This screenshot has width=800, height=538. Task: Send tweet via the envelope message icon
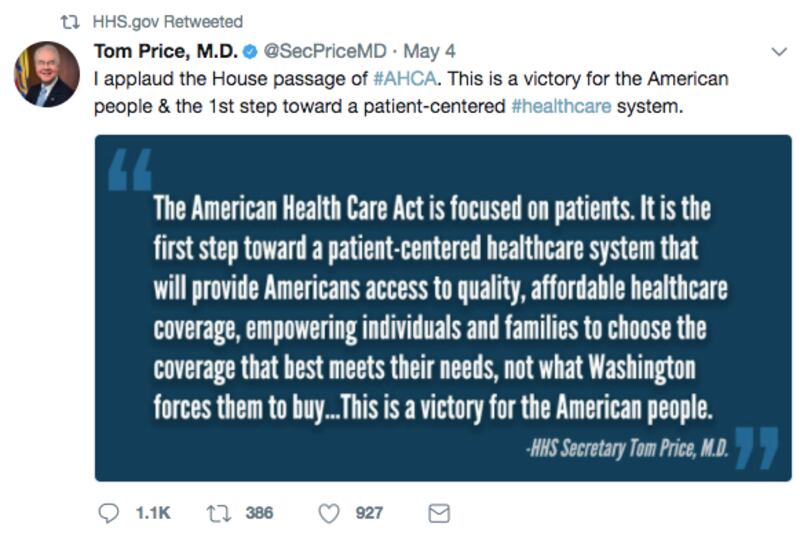[x=438, y=513]
